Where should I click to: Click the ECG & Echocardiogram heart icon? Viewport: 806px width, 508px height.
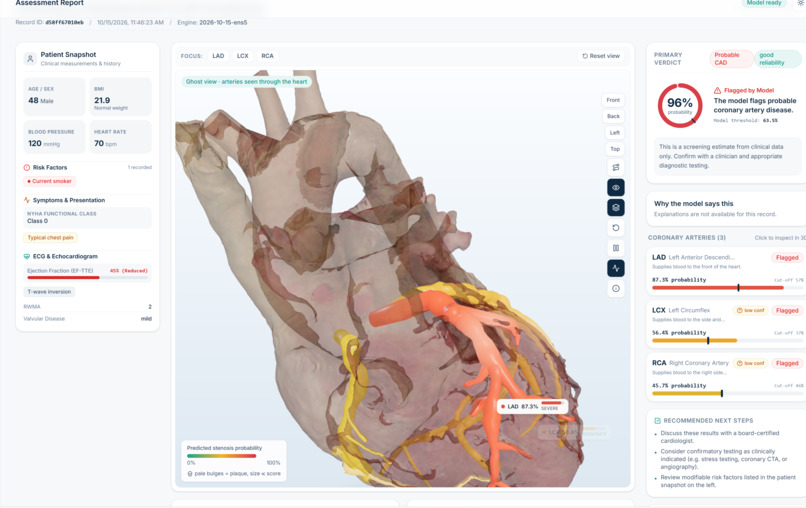click(x=27, y=256)
